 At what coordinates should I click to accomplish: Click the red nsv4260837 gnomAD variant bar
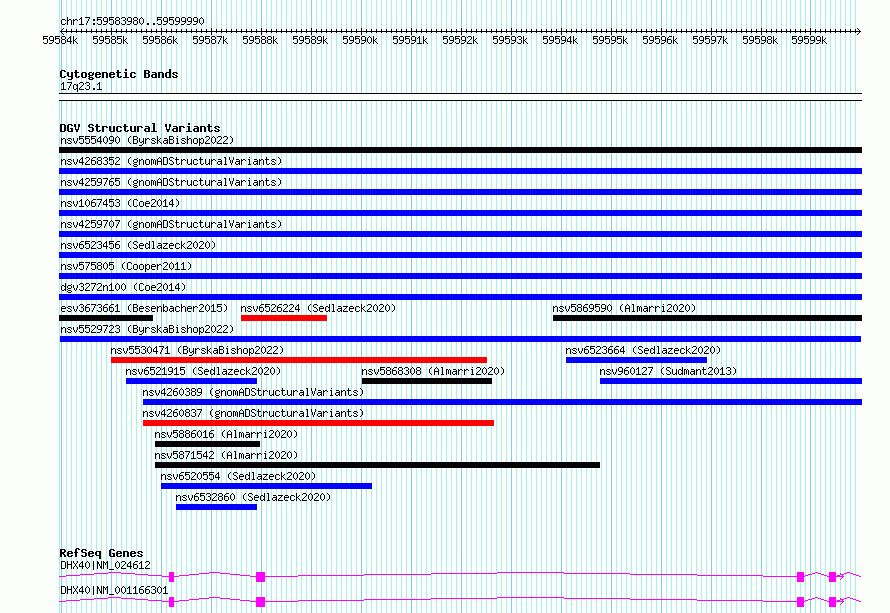318,423
